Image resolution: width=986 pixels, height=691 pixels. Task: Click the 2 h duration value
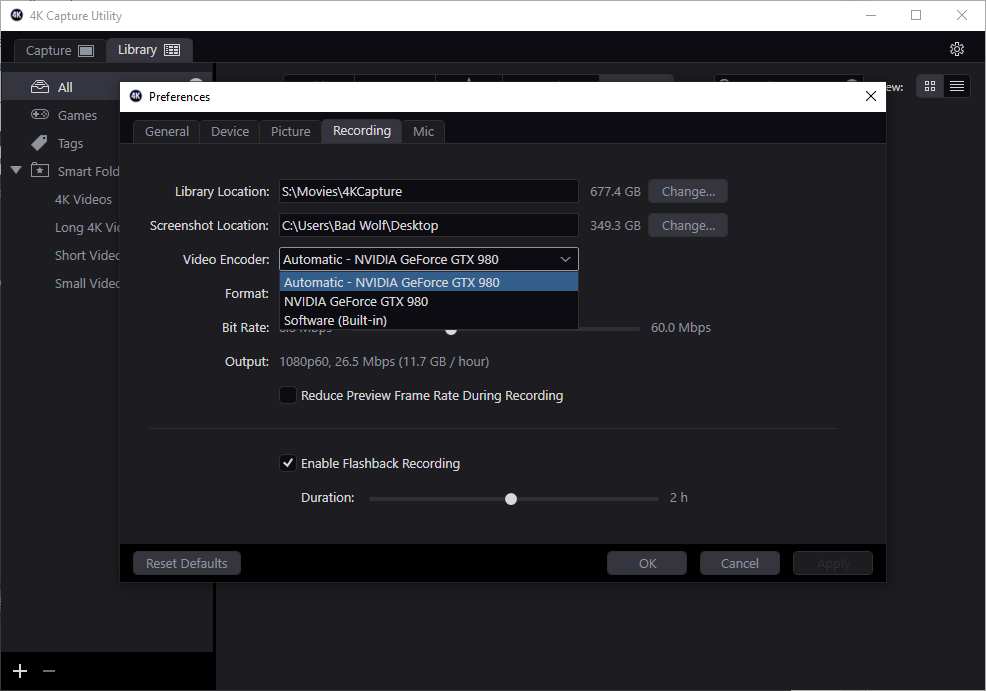pyautogui.click(x=679, y=497)
